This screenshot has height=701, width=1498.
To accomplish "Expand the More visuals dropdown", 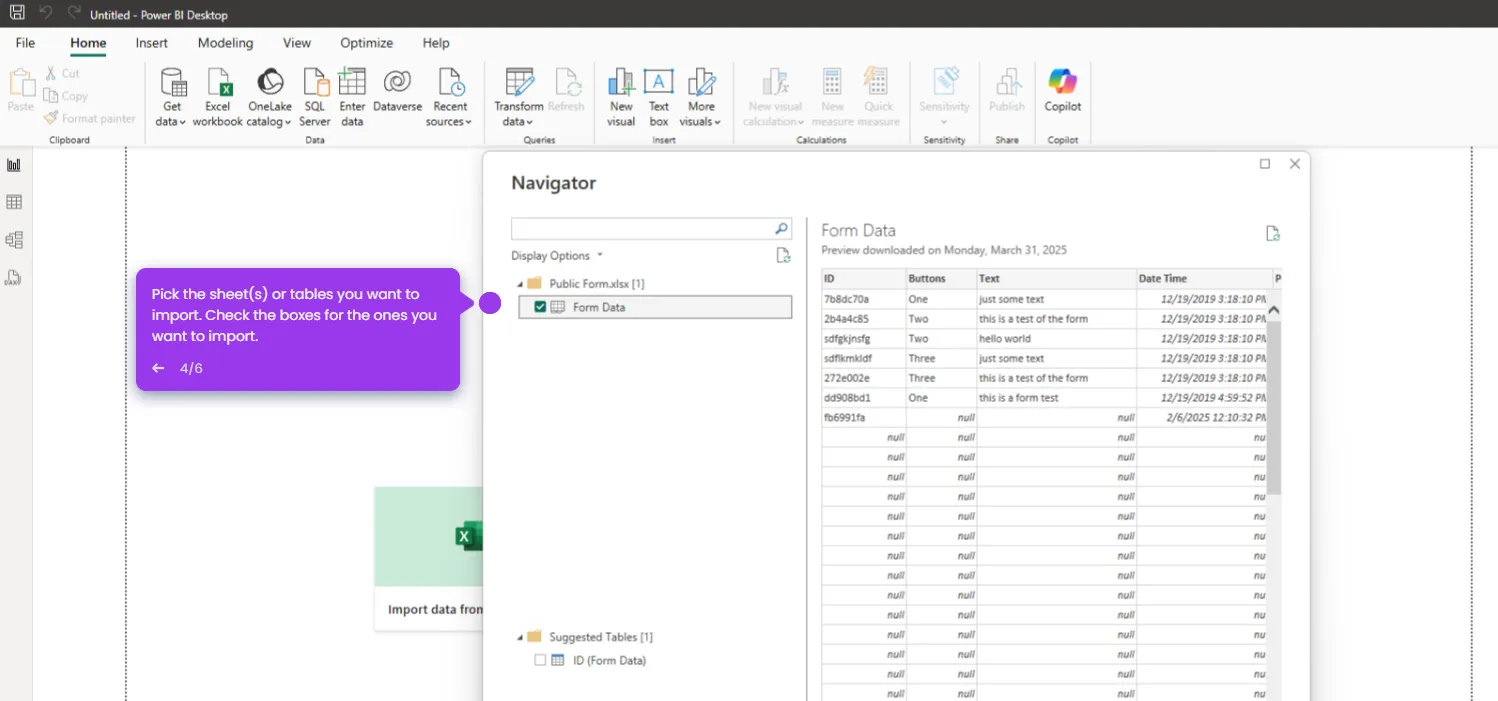I will tap(701, 98).
